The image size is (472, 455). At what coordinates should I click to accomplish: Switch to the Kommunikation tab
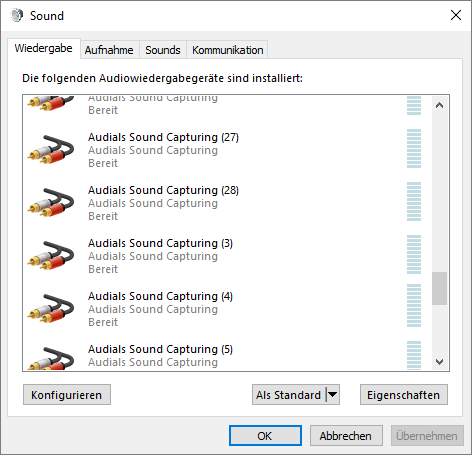pyautogui.click(x=227, y=50)
